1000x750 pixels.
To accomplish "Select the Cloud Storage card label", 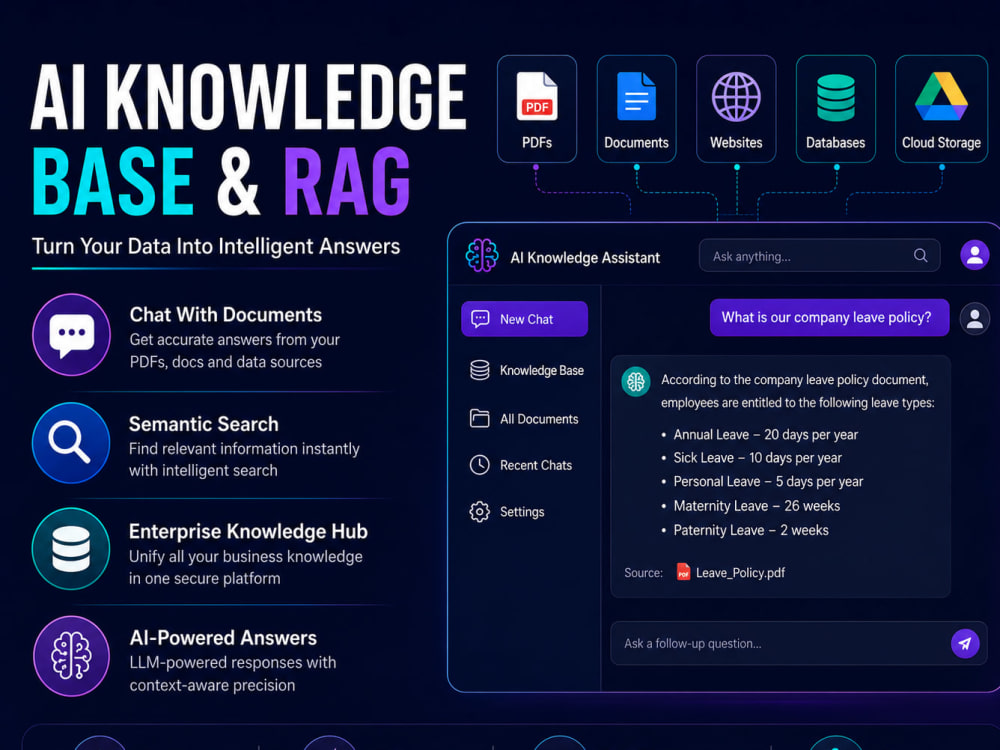I will tap(941, 142).
